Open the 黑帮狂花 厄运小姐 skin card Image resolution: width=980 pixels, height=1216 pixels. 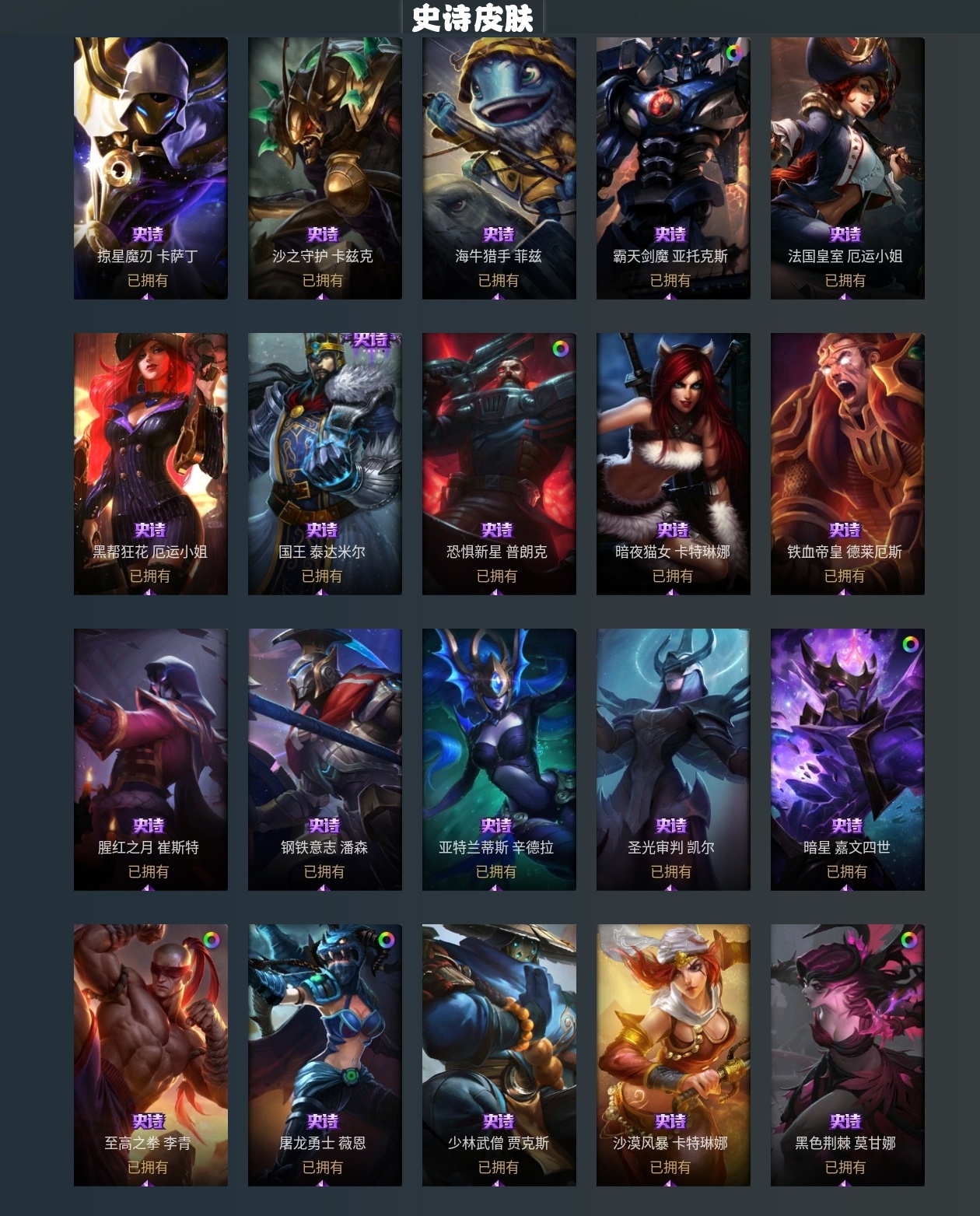(x=151, y=464)
